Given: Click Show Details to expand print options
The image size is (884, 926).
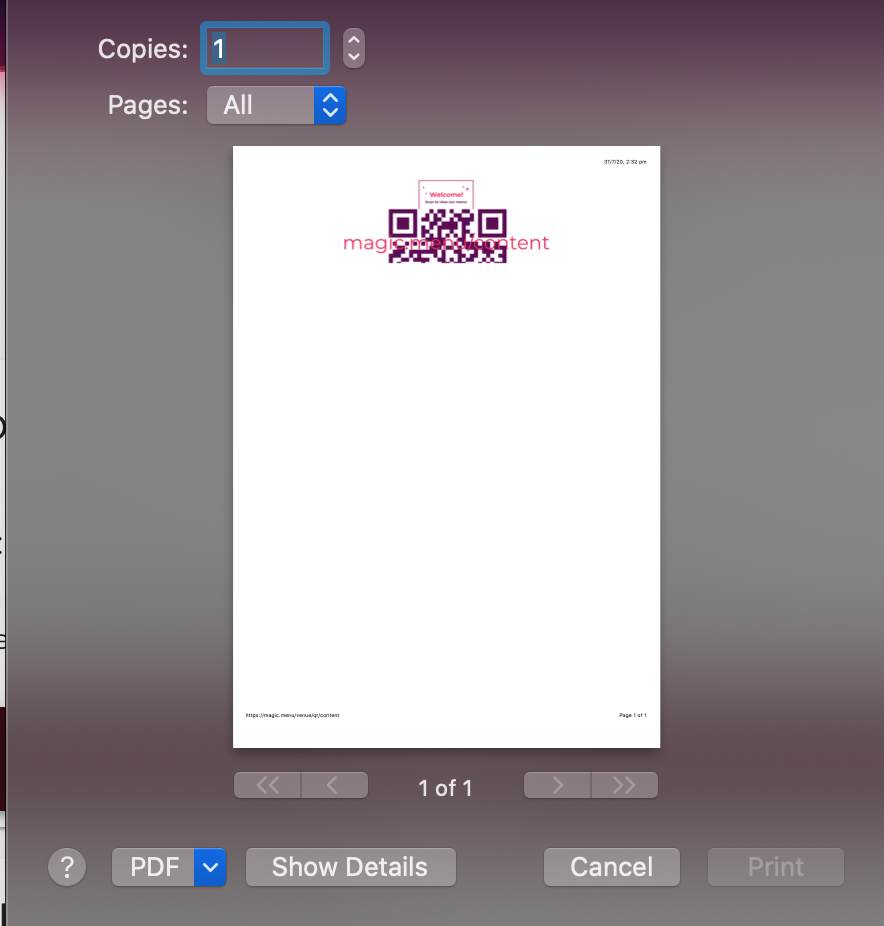Looking at the screenshot, I should (x=350, y=867).
